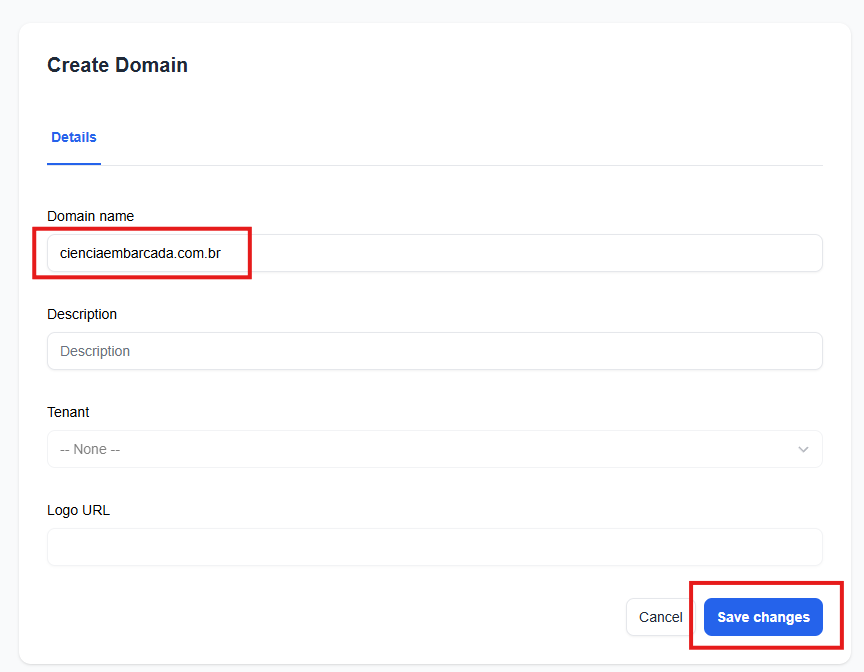Click the blue underline beneath Details tab
The image size is (864, 672).
pyautogui.click(x=74, y=163)
